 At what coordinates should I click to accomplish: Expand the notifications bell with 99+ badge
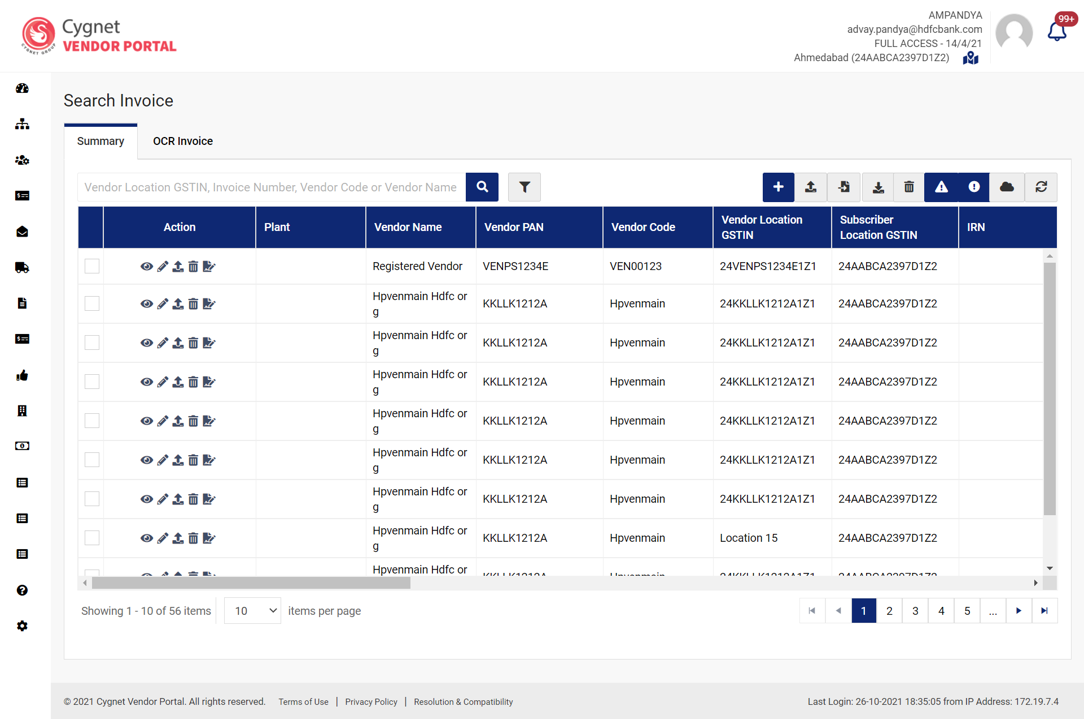(x=1057, y=29)
